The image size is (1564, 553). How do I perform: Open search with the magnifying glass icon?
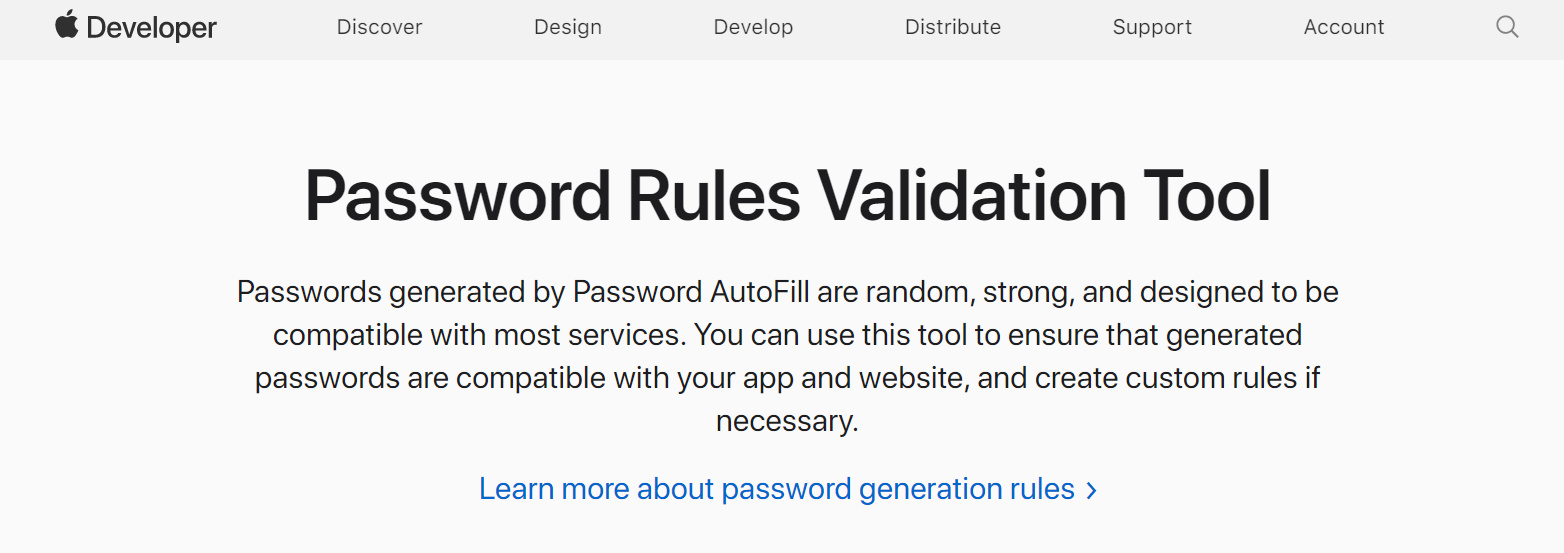[x=1507, y=27]
